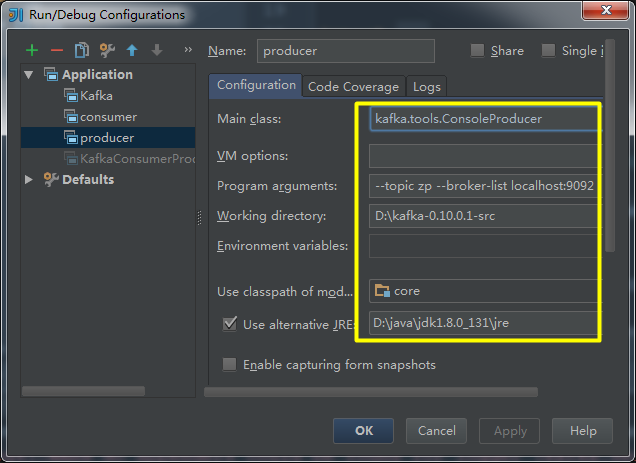The height and width of the screenshot is (463, 636).
Task: Select the producer configuration in the tree
Action: 108,138
